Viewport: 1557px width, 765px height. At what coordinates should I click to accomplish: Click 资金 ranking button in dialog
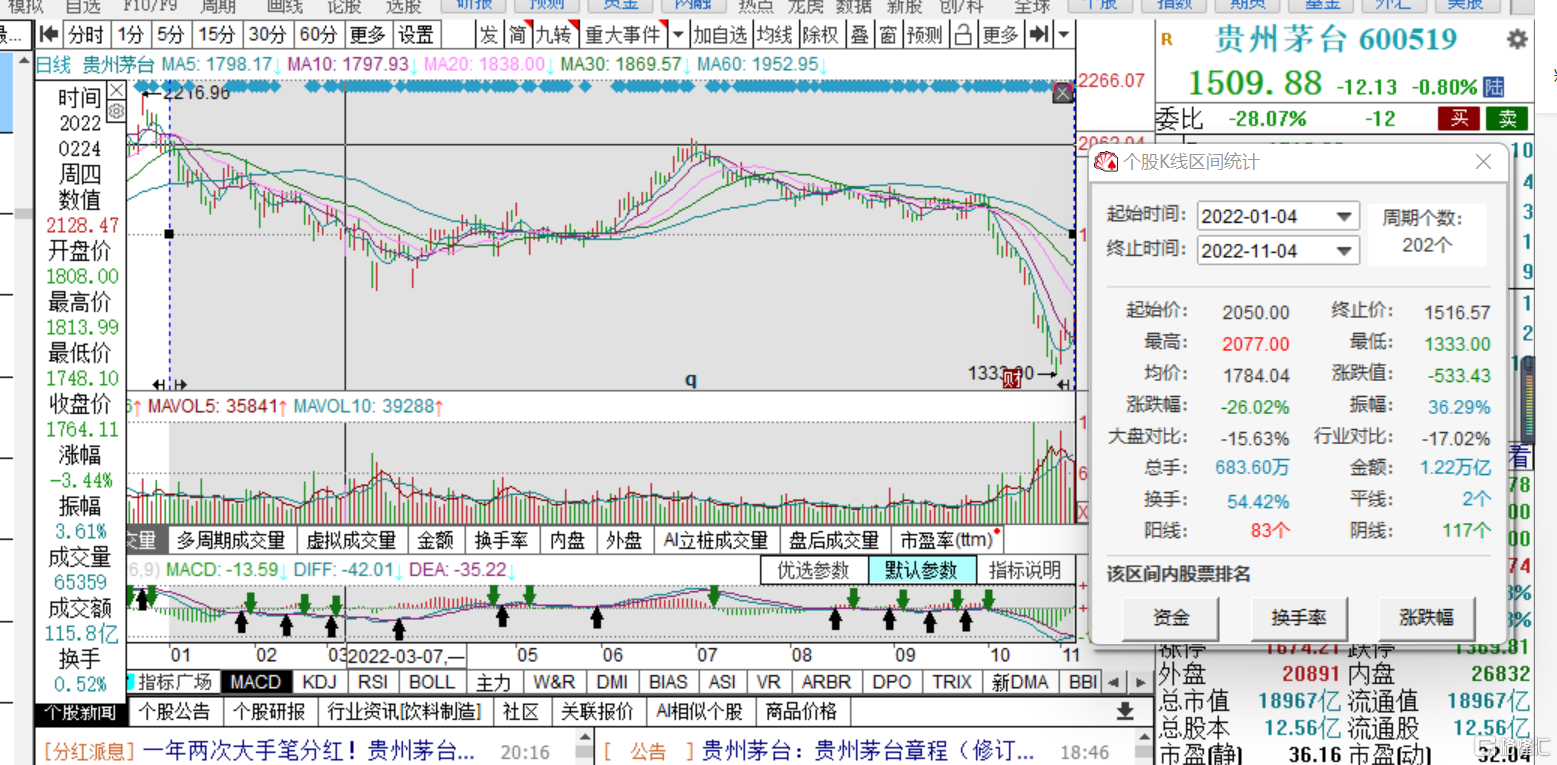[x=1171, y=617]
